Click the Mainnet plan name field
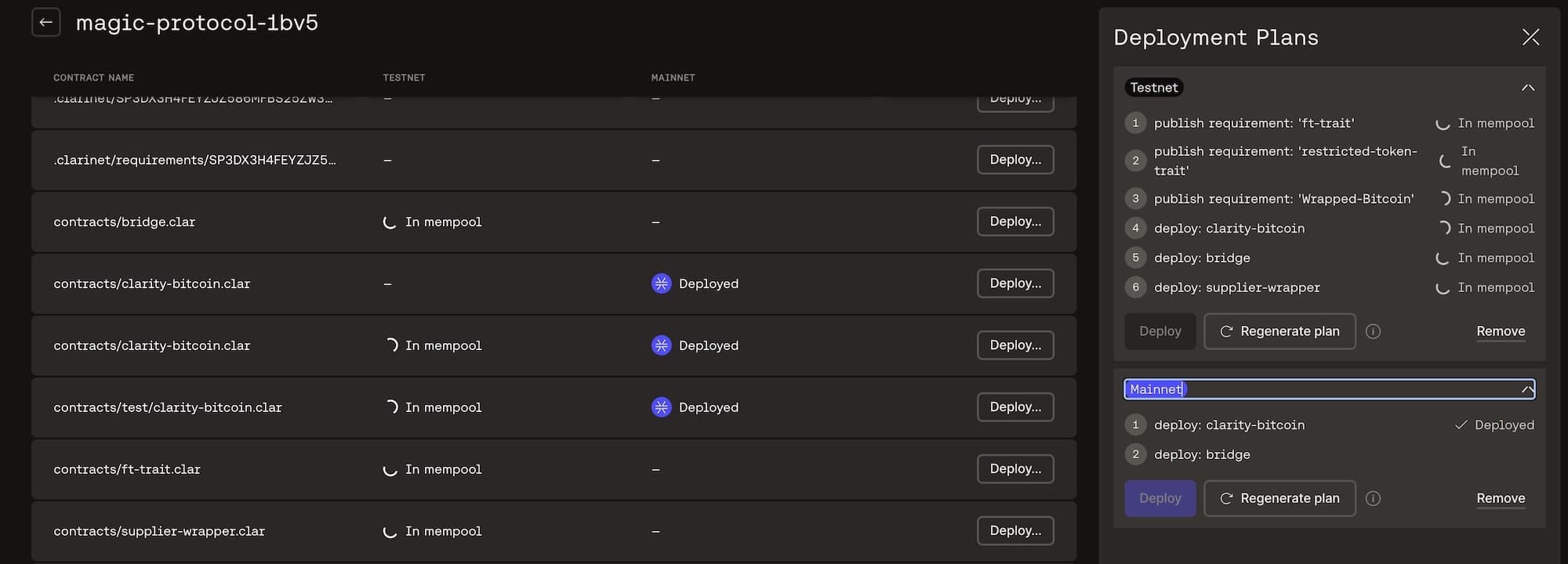The image size is (1568, 564). pos(1329,389)
